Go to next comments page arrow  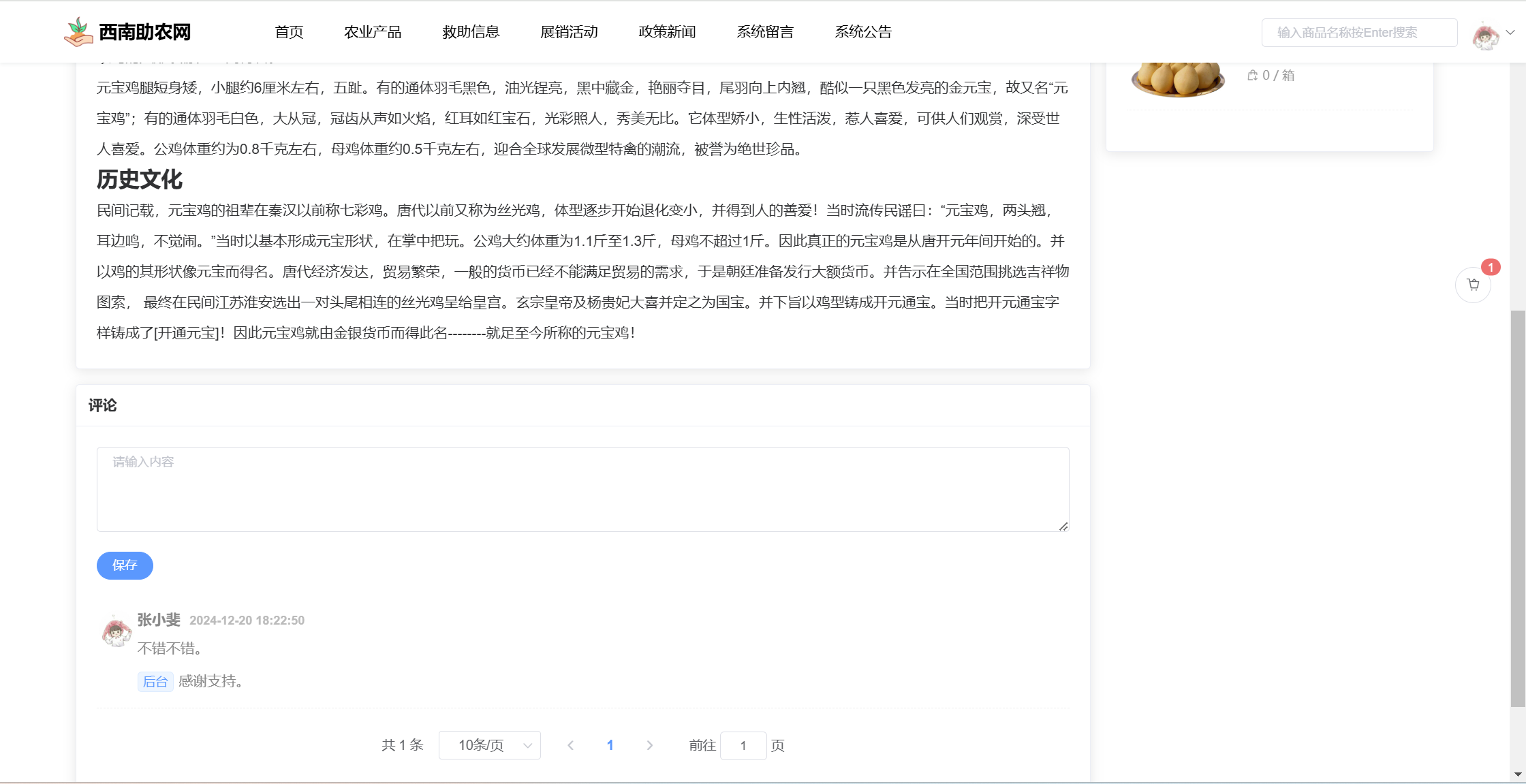(x=649, y=745)
